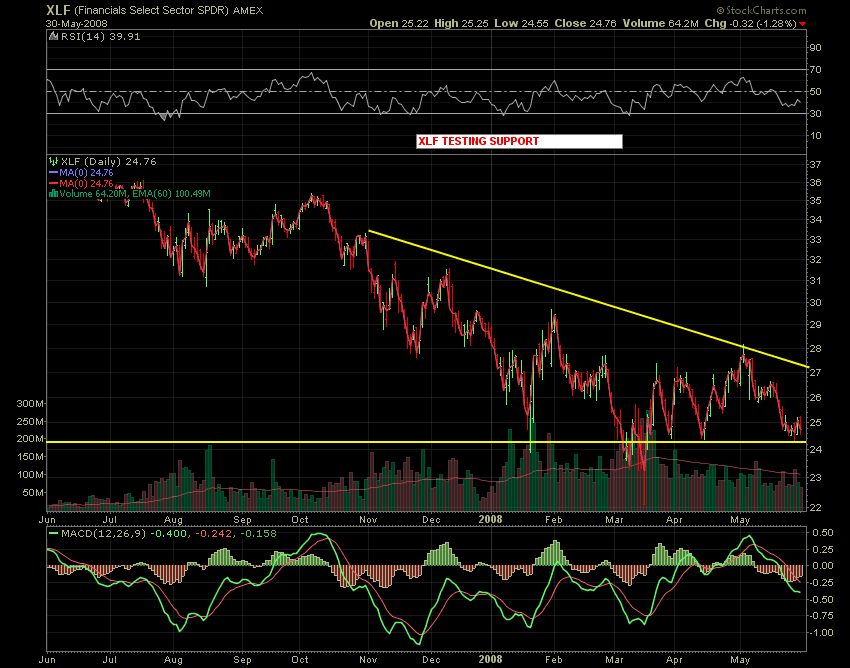
Task: Click the 22 price axis label
Action: coord(815,508)
